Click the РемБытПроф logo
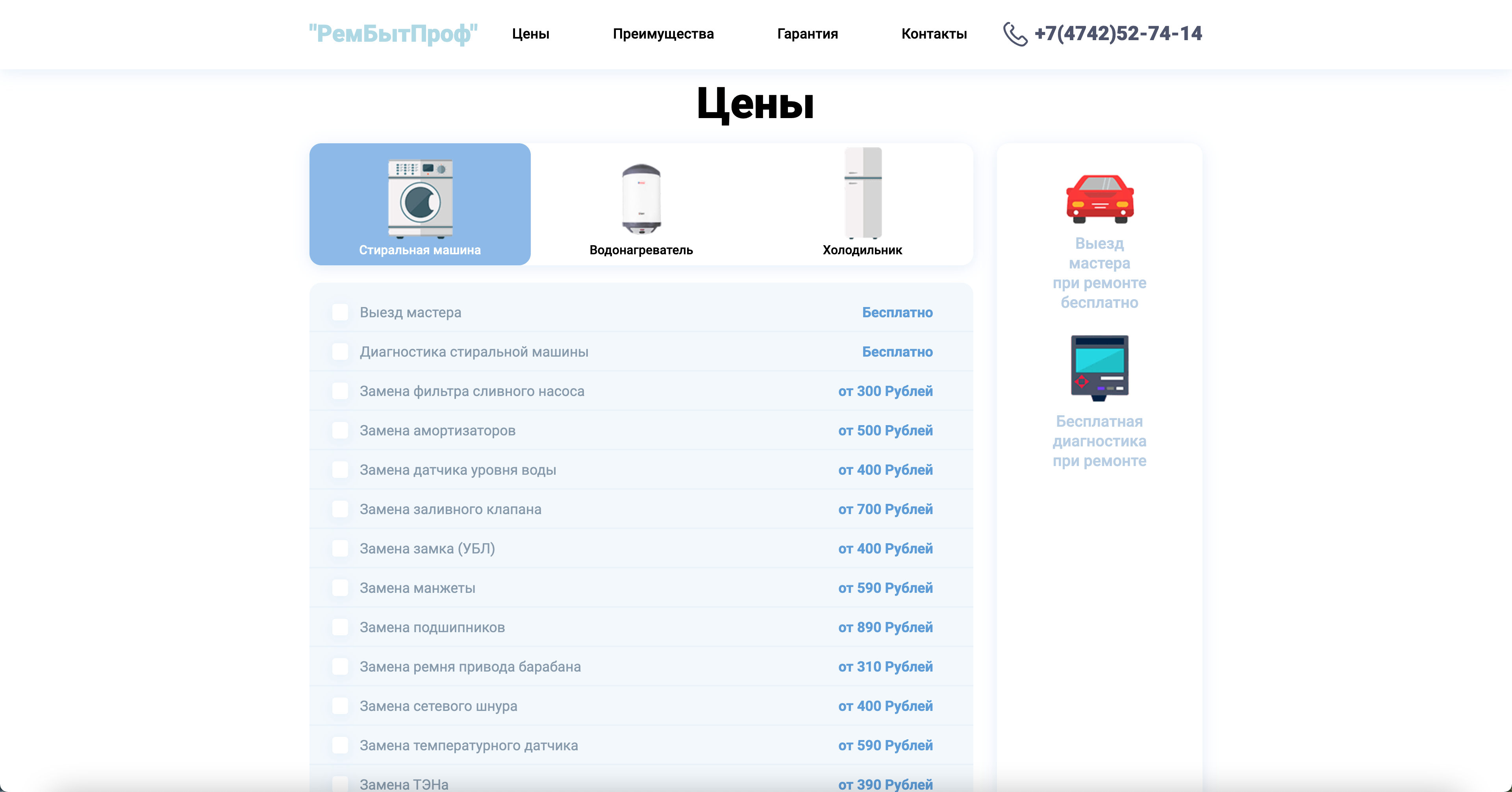This screenshot has width=1512, height=792. point(393,33)
